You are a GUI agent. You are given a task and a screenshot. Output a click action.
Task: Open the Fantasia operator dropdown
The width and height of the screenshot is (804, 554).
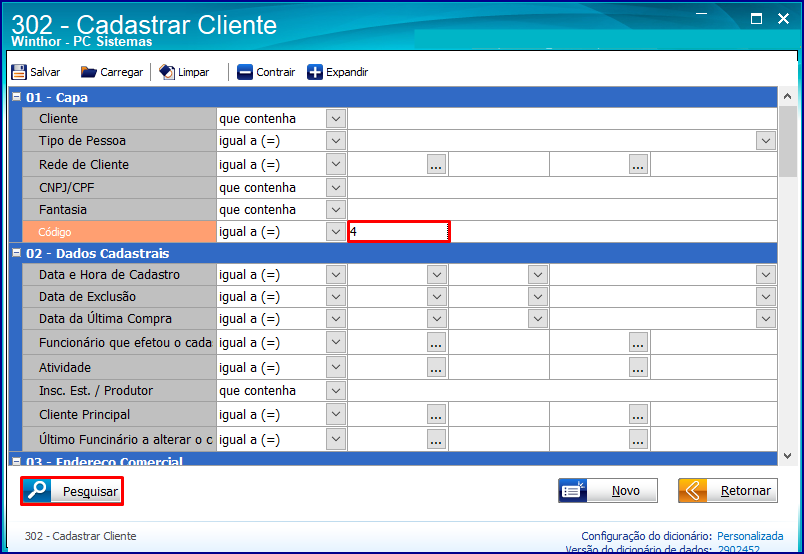click(336, 210)
